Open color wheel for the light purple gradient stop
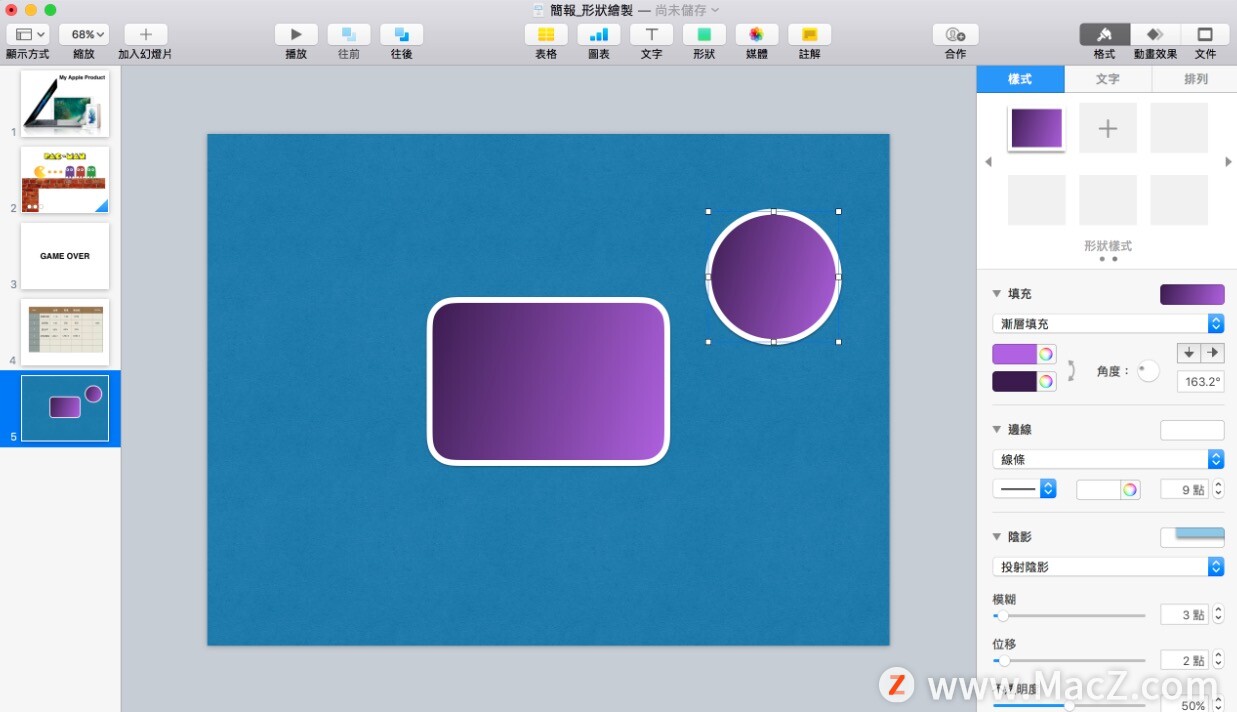Image resolution: width=1237 pixels, height=712 pixels. (1046, 354)
